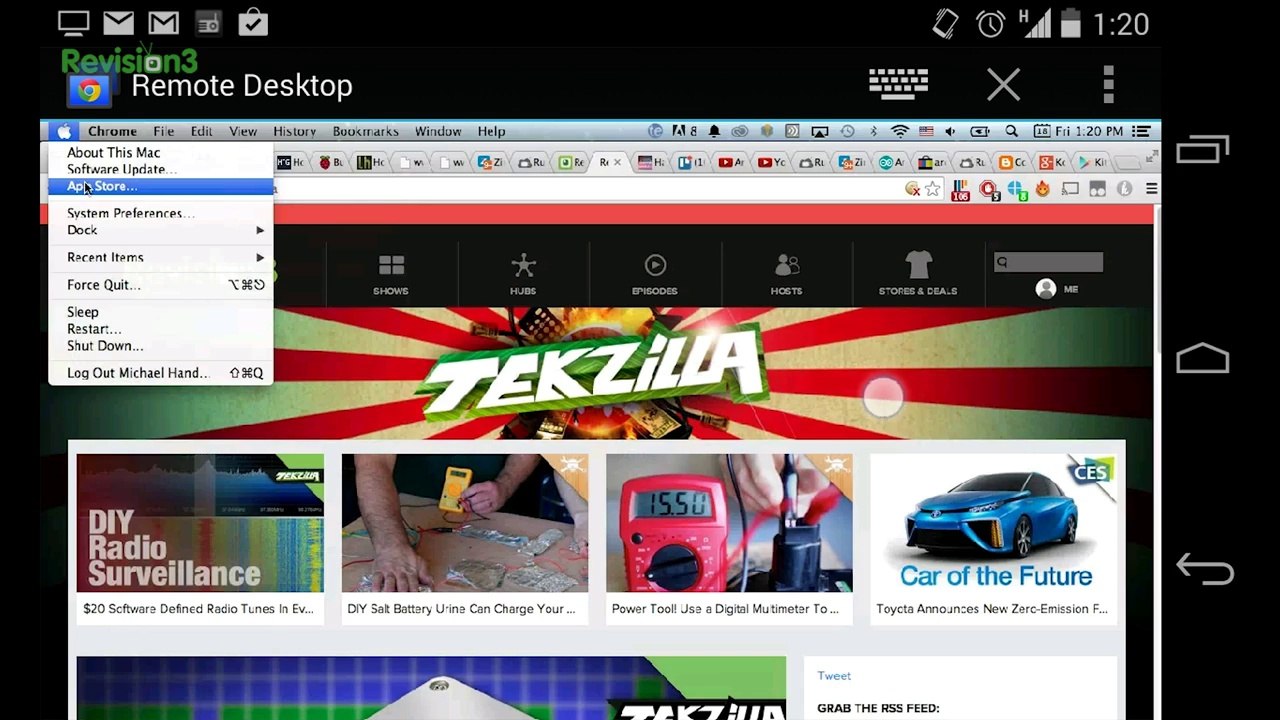The width and height of the screenshot is (1280, 720).
Task: Open Car of the Future thumbnail
Action: [x=993, y=523]
